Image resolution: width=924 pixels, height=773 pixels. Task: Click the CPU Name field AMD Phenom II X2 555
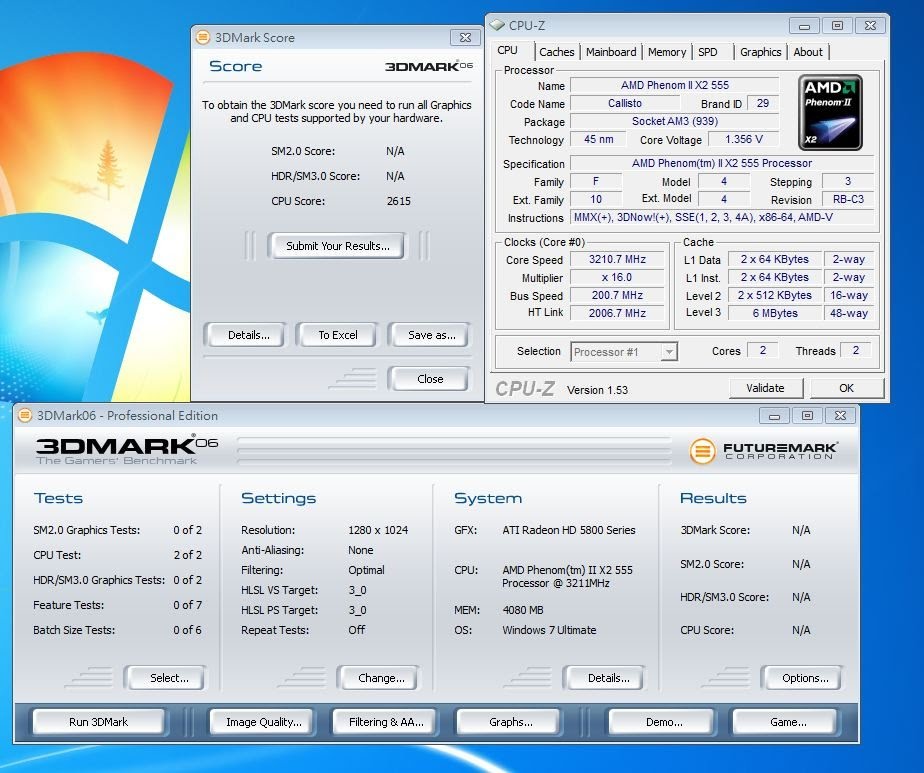pyautogui.click(x=674, y=85)
